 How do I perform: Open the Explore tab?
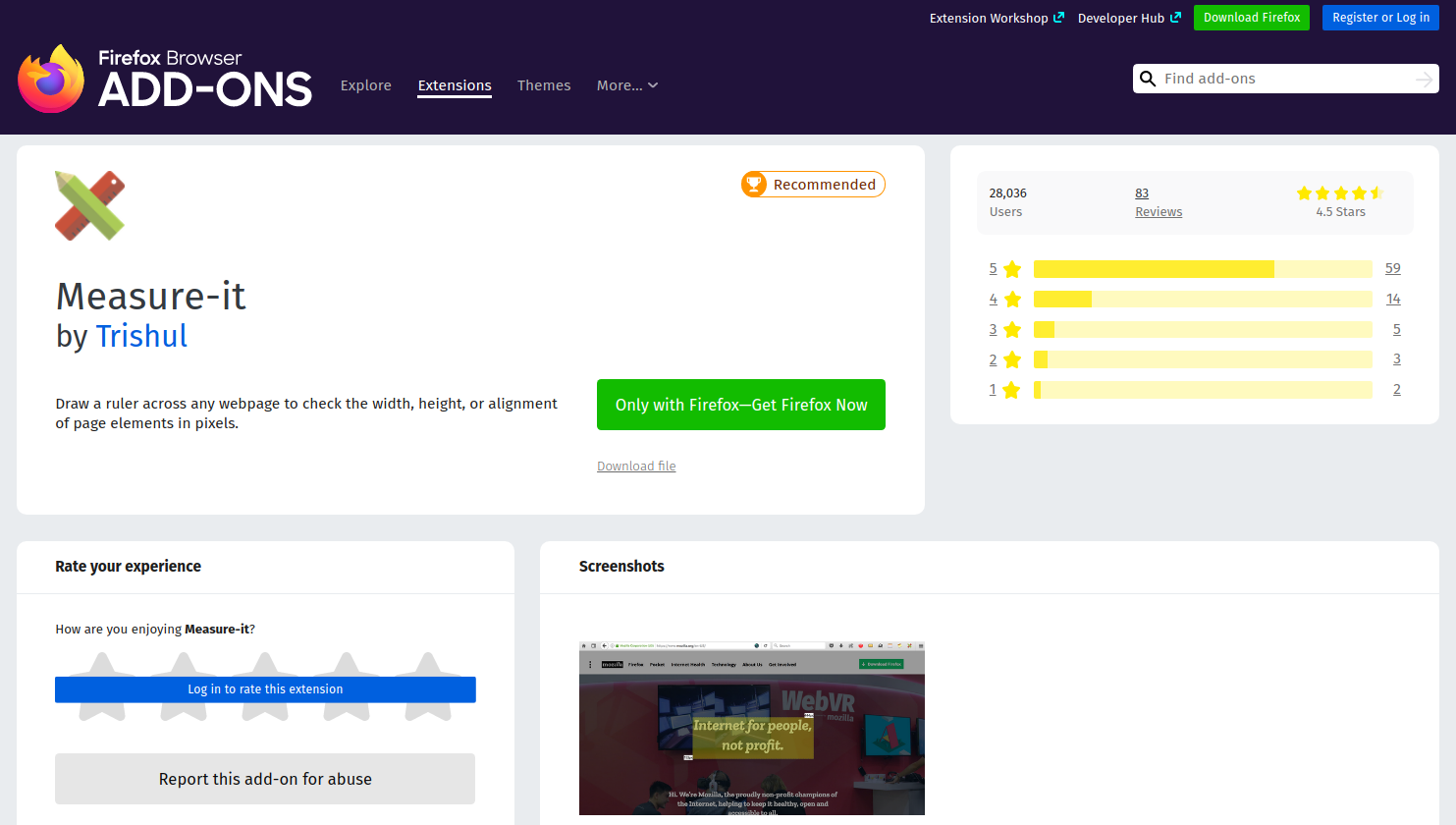[x=366, y=85]
